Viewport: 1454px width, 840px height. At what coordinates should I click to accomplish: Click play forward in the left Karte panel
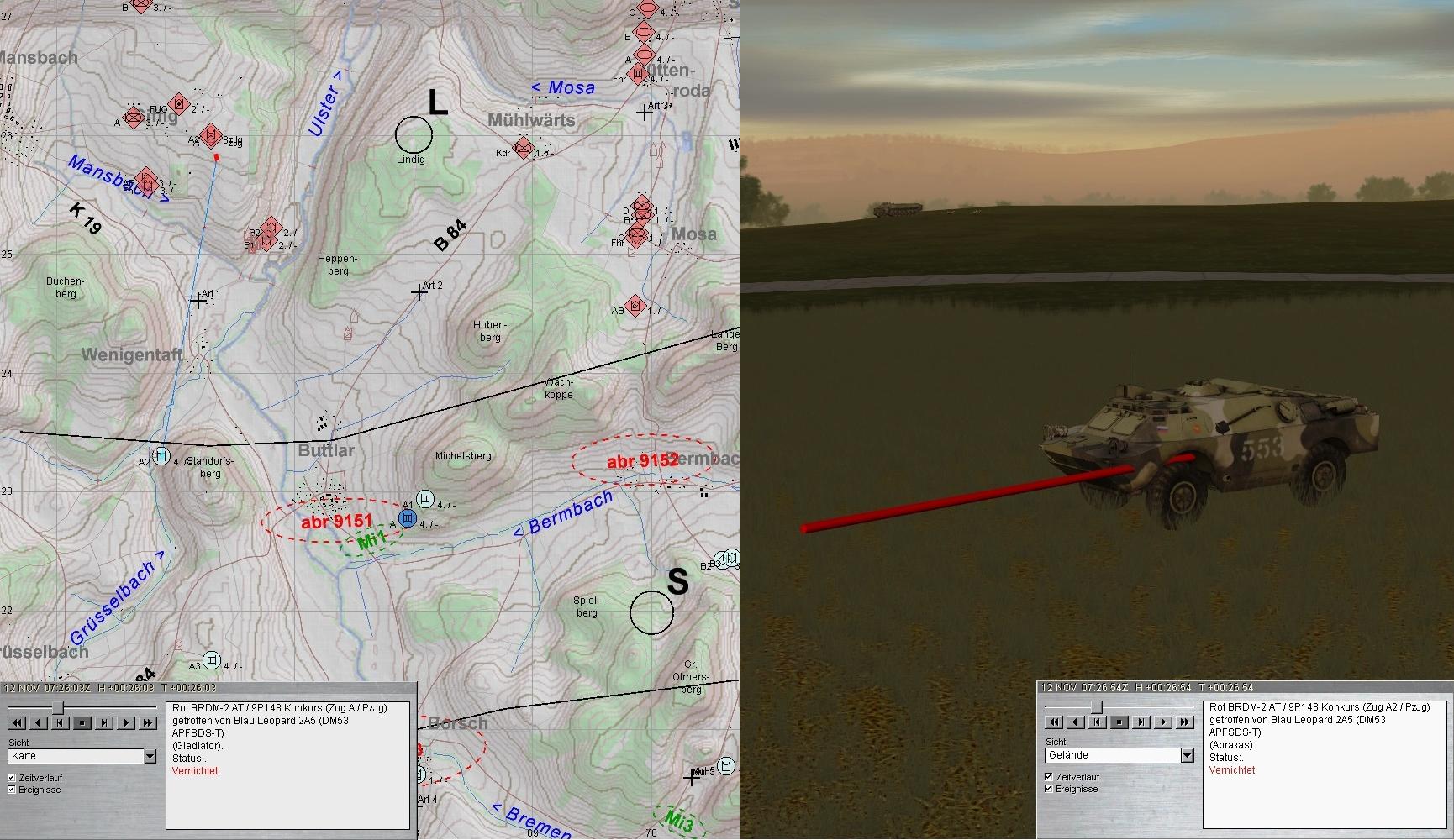point(126,723)
